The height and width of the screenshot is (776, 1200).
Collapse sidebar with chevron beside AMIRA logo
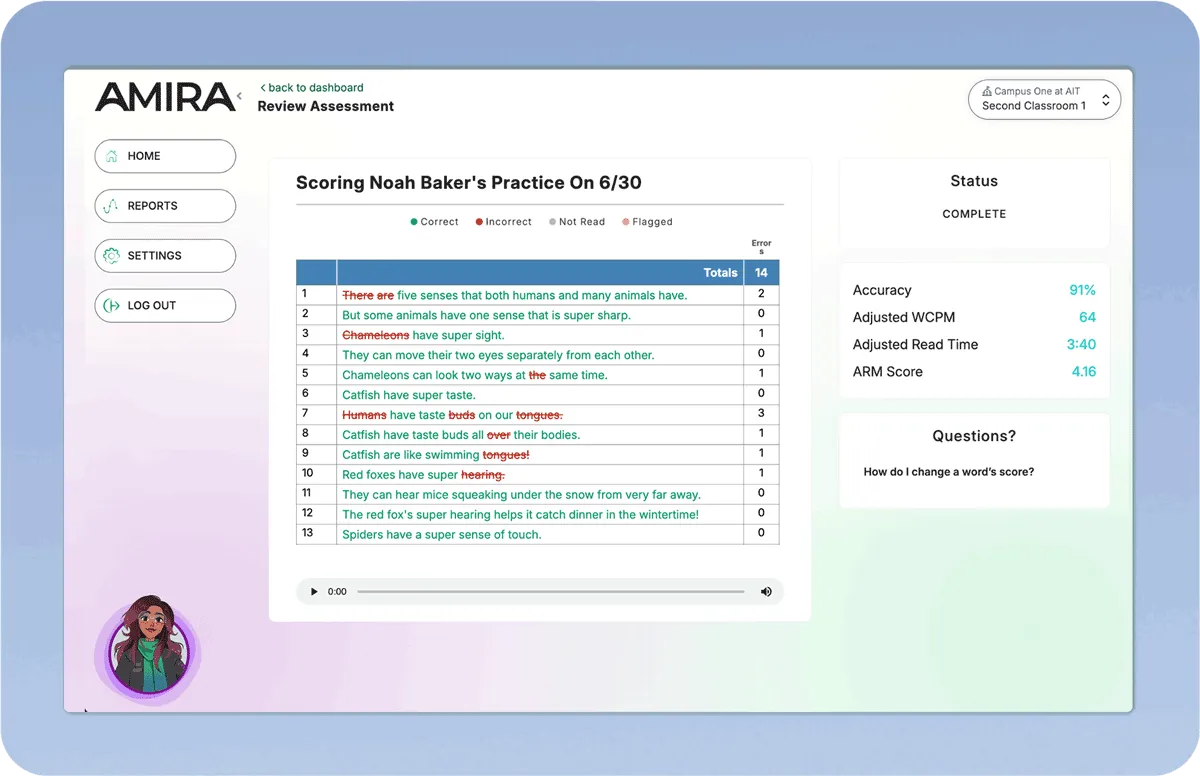238,97
